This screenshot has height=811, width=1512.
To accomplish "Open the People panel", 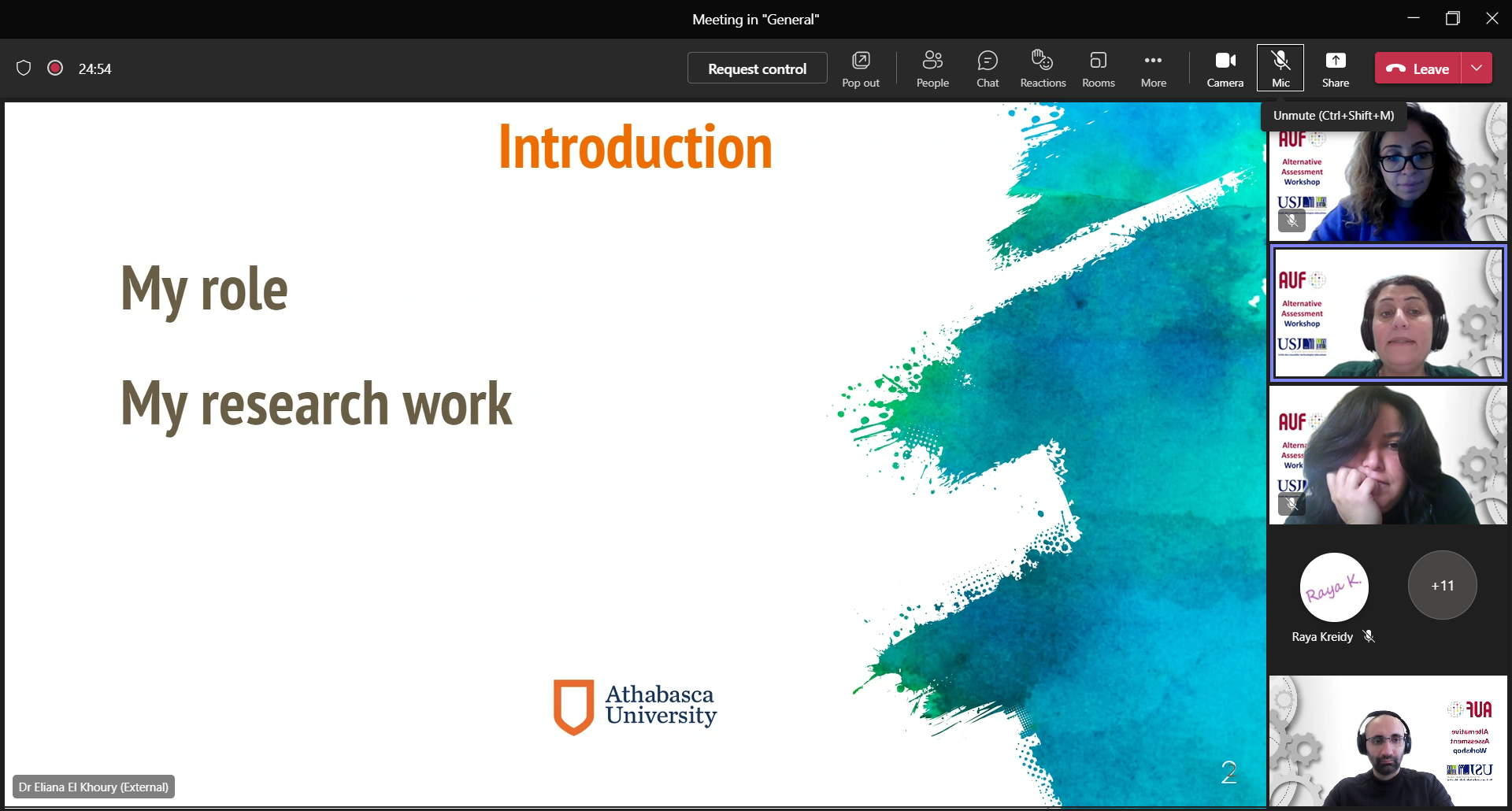I will tap(932, 69).
